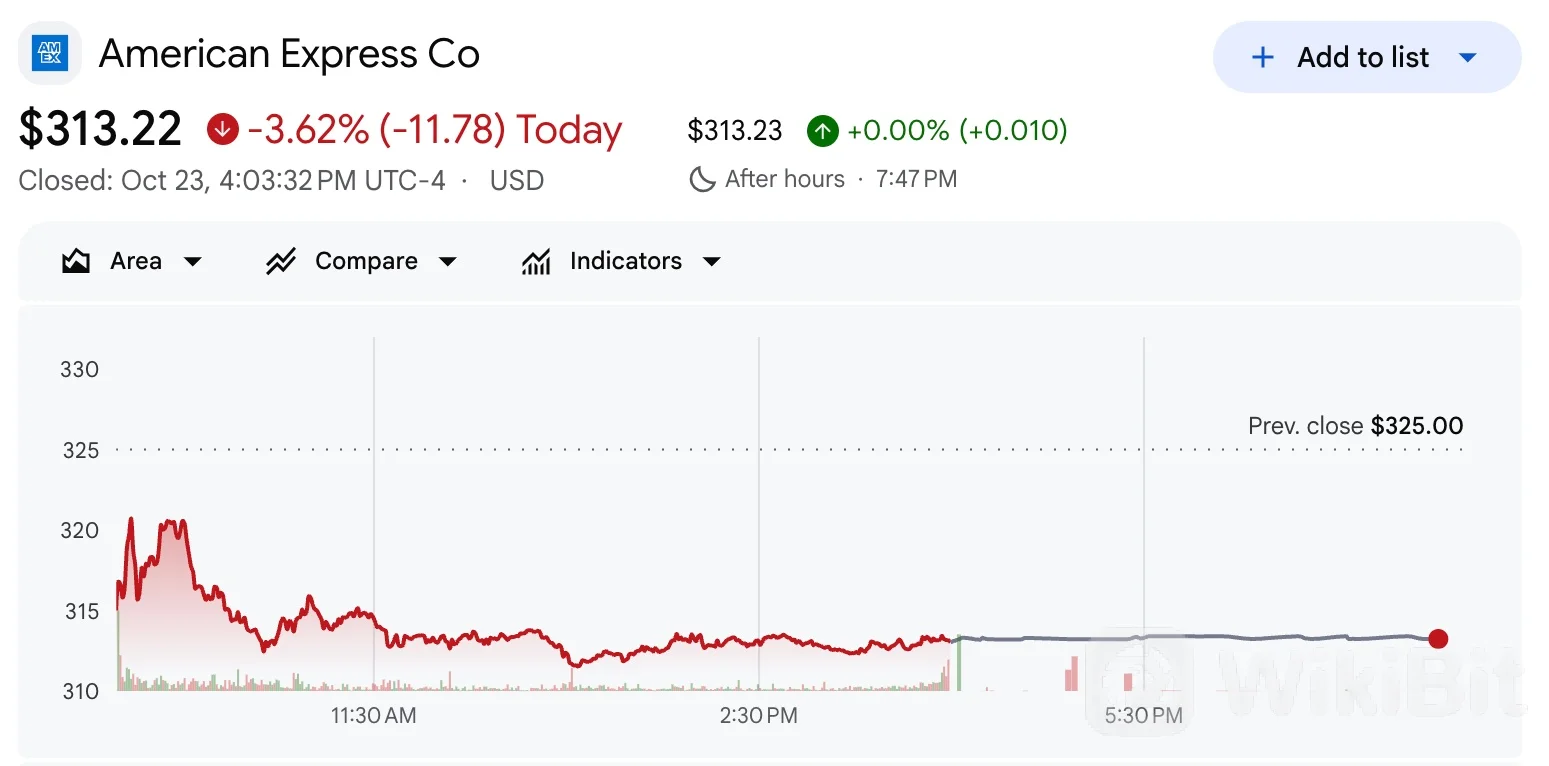The width and height of the screenshot is (1549, 766).
Task: Click the green up-arrow after-hours icon
Action: click(x=822, y=130)
